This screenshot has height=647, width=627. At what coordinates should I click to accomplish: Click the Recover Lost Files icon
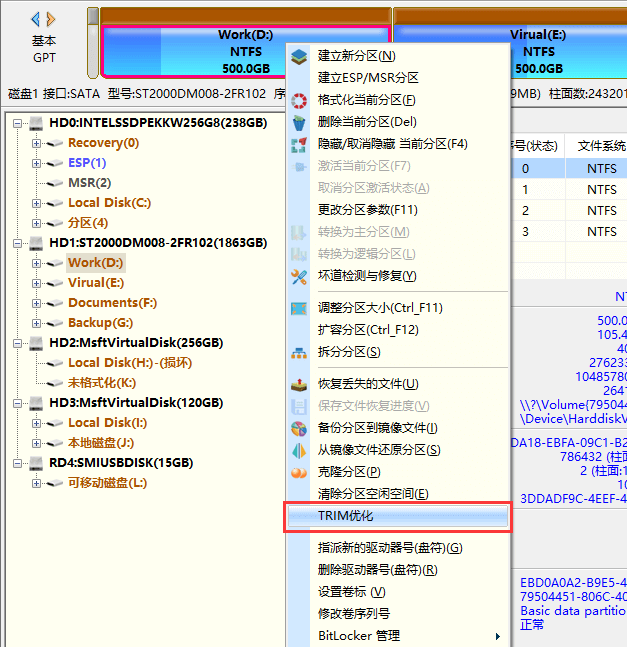299,384
